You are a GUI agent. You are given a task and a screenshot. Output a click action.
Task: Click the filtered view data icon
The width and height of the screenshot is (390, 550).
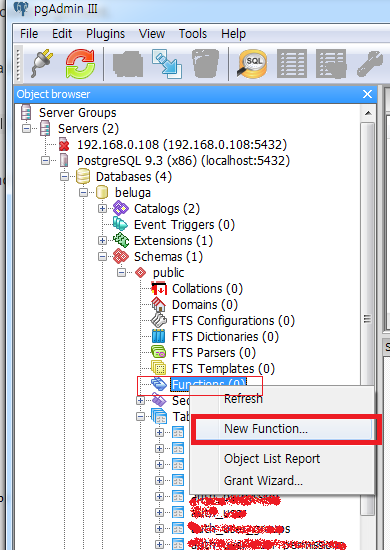point(331,63)
